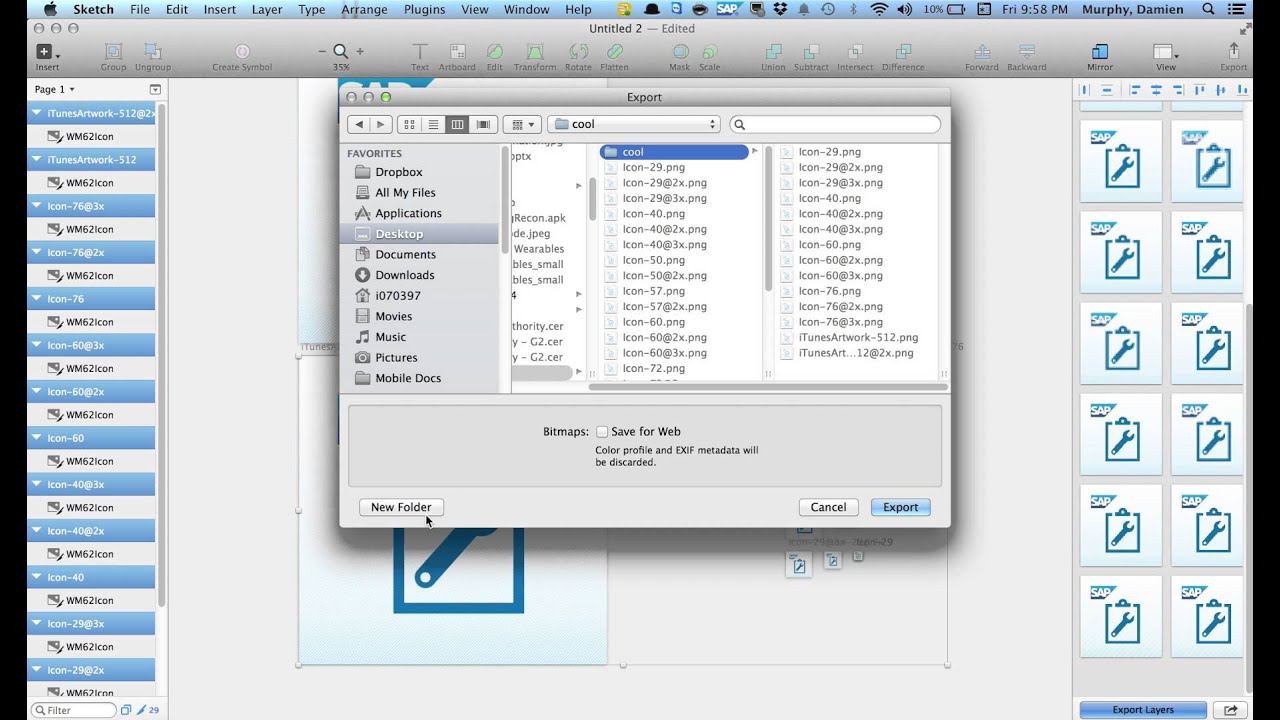
Task: Open the Layer menu
Action: 267,9
